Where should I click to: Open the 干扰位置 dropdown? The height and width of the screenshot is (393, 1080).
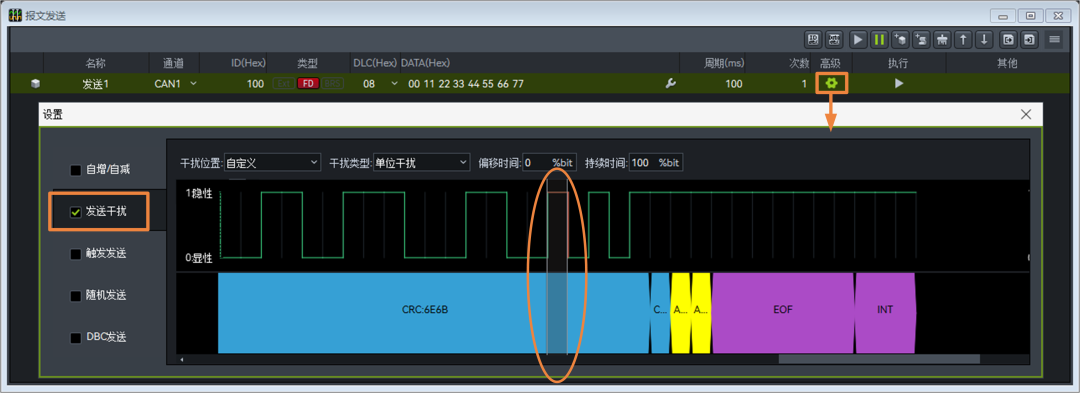coord(273,163)
